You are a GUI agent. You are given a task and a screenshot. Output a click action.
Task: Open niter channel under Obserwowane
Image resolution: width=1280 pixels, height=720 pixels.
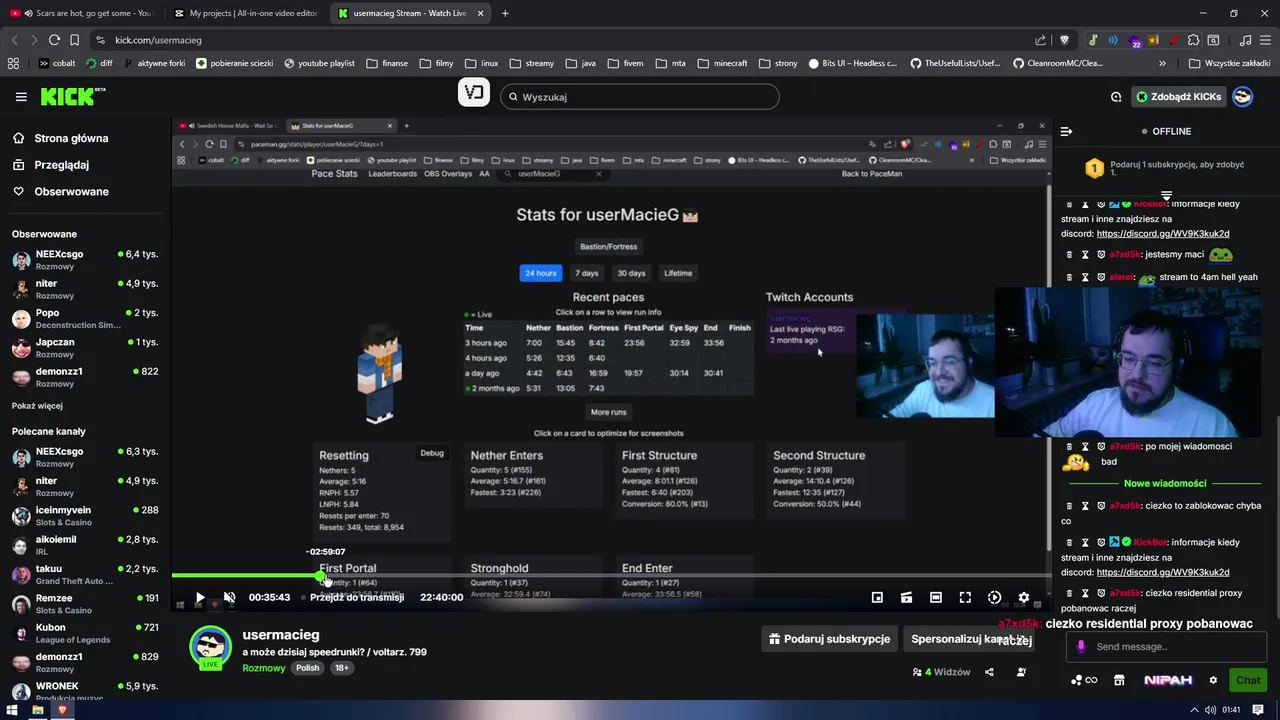(84, 289)
